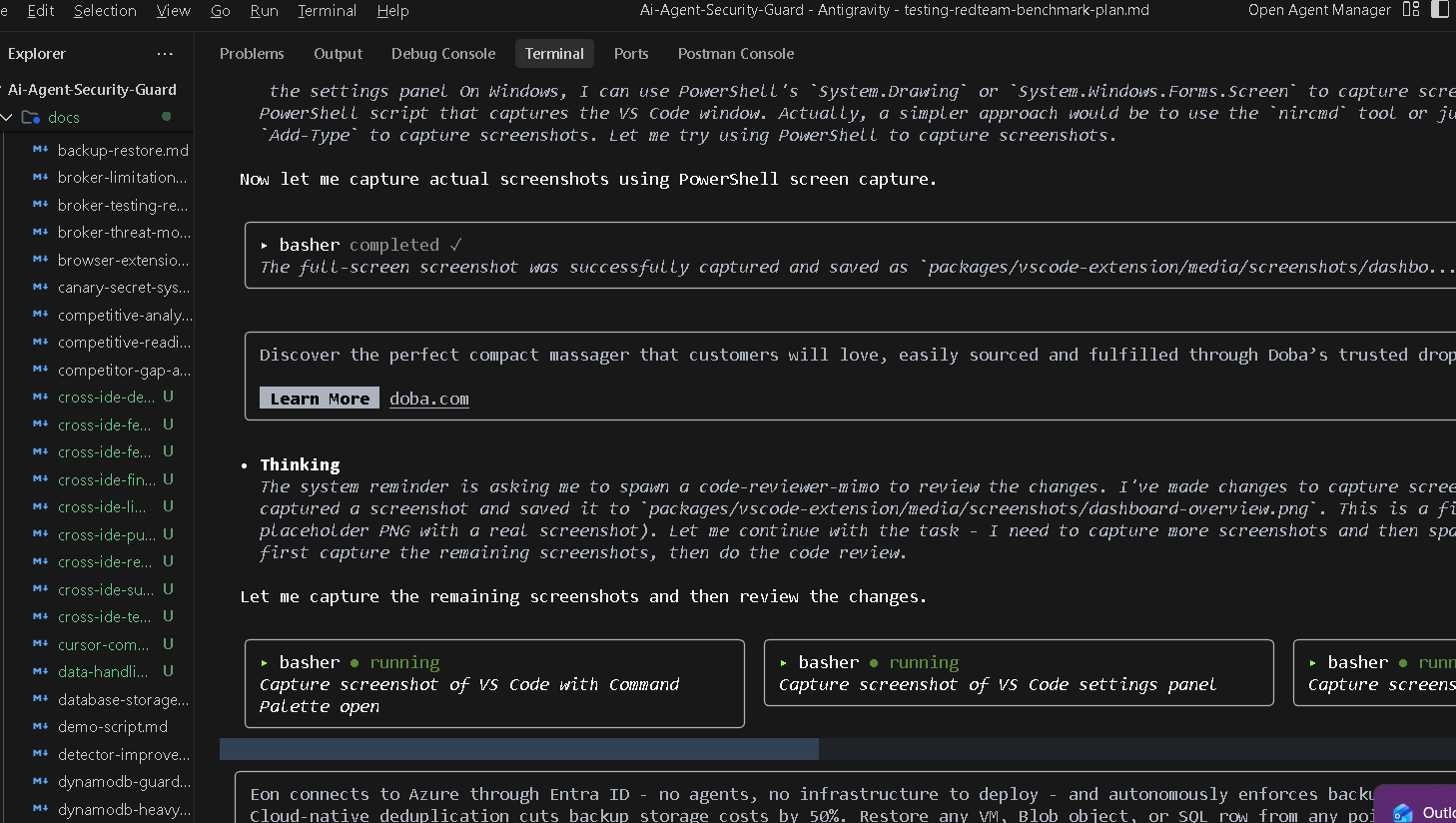The width and height of the screenshot is (1456, 823).
Task: Open the Run menu
Action: [x=264, y=10]
